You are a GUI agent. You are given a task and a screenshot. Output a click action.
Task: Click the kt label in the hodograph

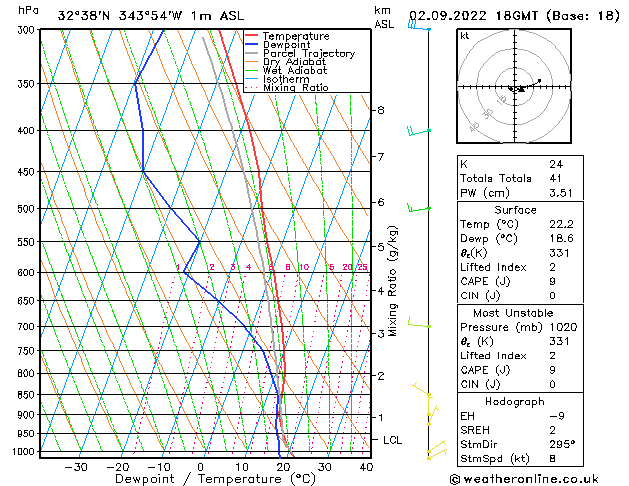click(x=465, y=35)
